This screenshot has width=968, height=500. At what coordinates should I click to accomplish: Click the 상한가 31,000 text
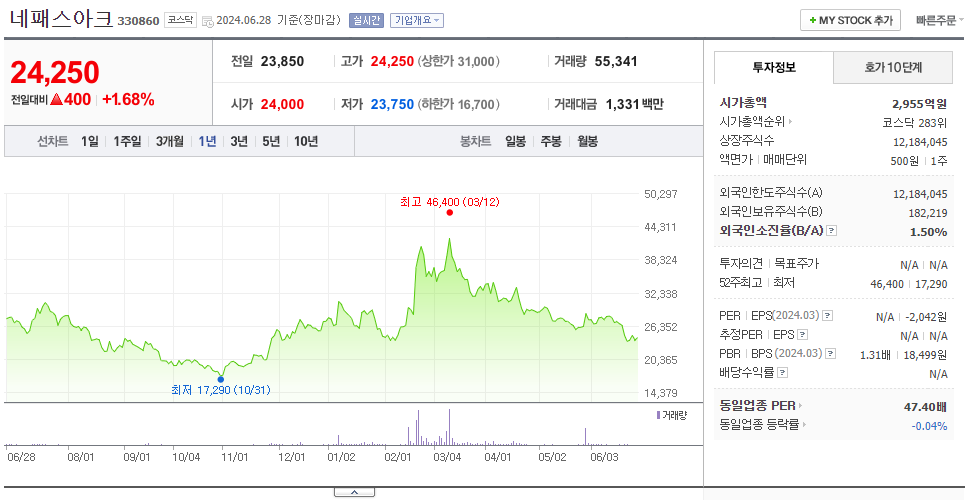pos(459,62)
